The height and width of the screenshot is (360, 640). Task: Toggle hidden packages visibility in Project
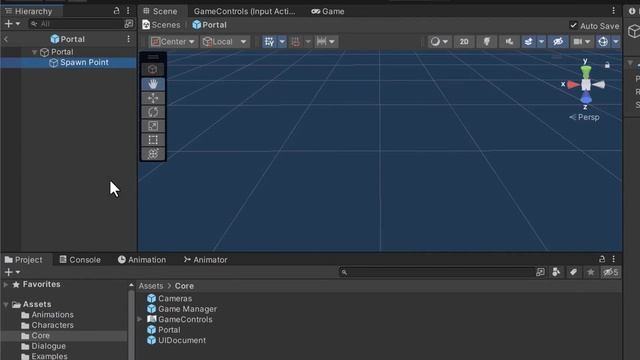(x=611, y=272)
